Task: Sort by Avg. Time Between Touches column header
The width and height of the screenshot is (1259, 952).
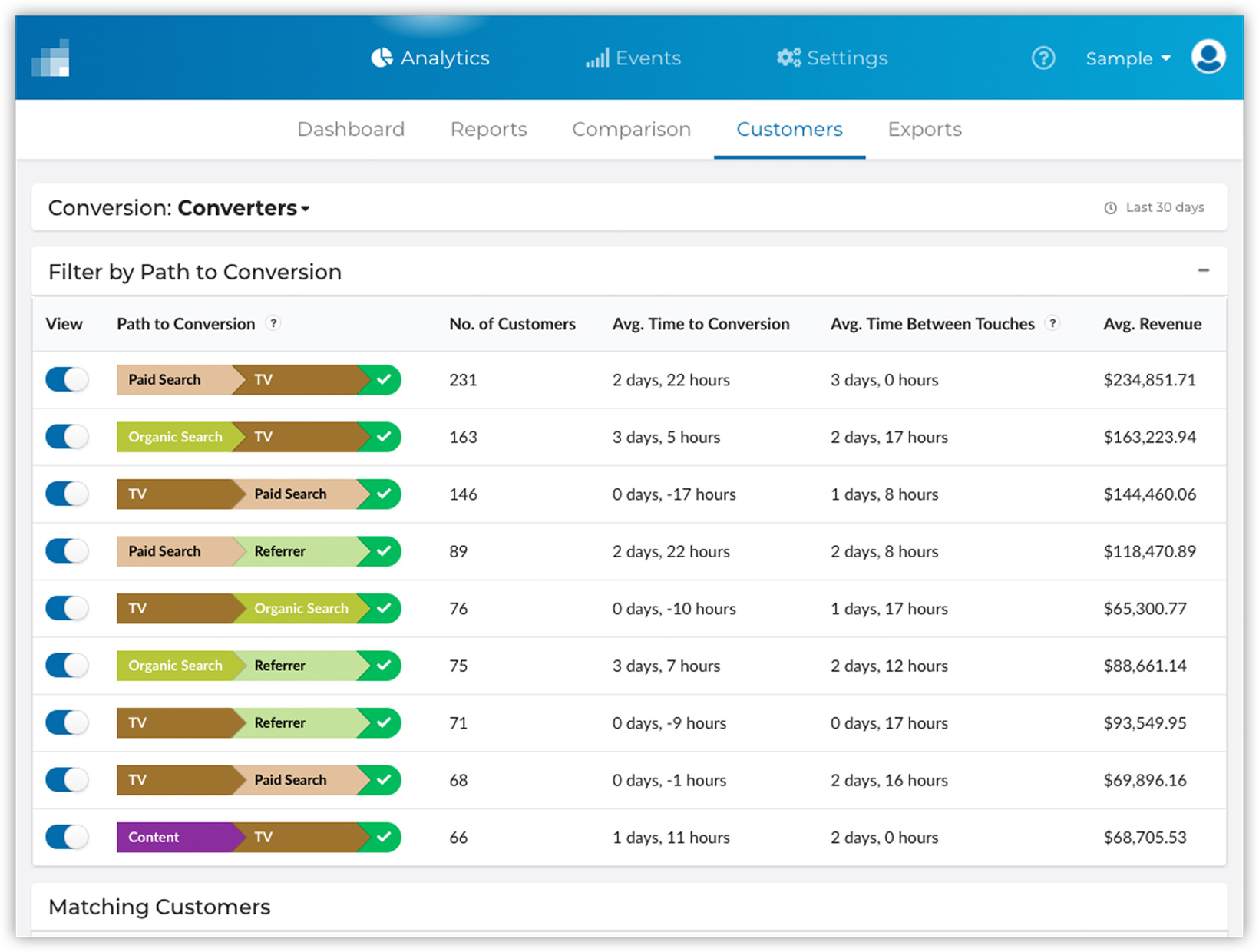Action: tap(933, 324)
